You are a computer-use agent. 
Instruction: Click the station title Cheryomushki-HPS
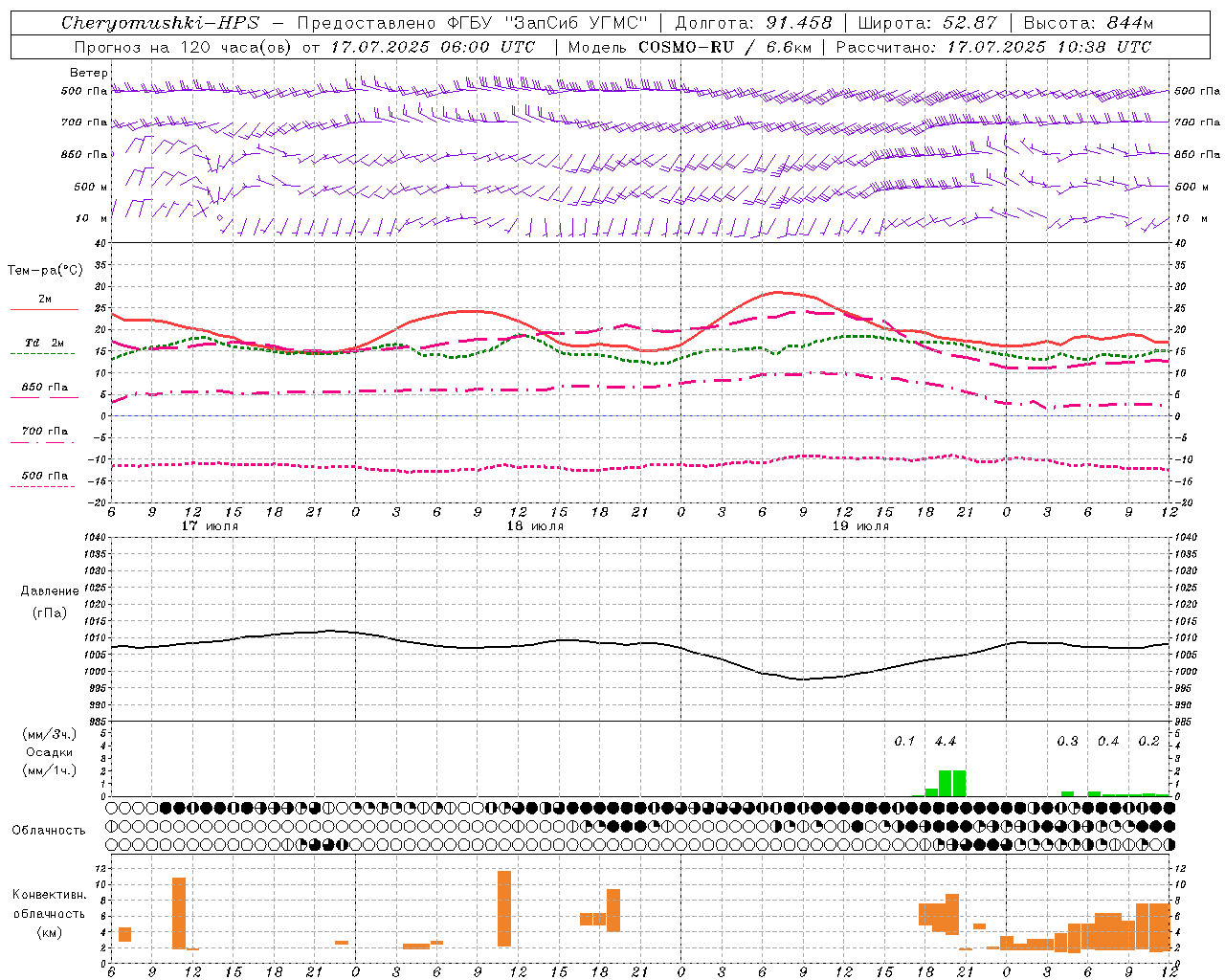tap(160, 23)
